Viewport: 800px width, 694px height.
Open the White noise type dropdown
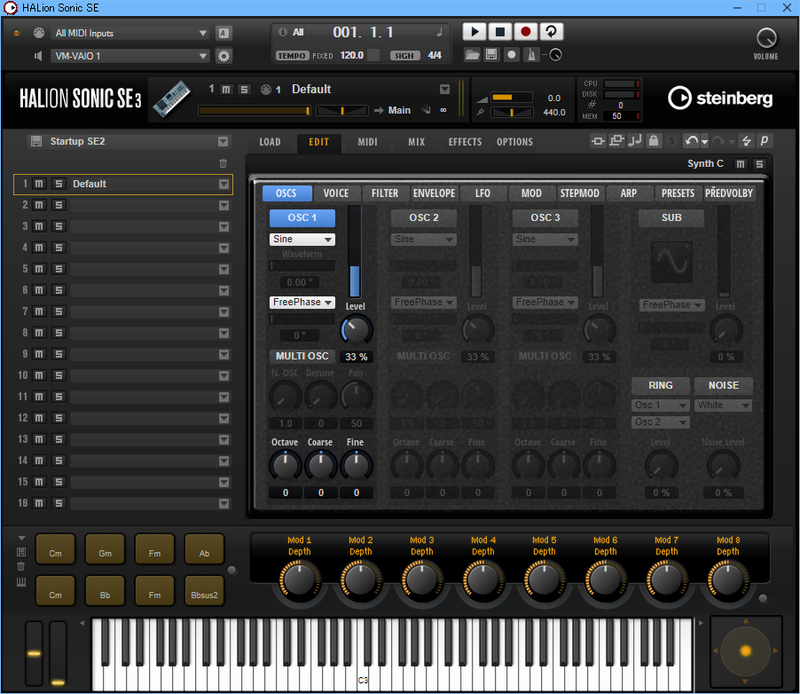(x=723, y=405)
